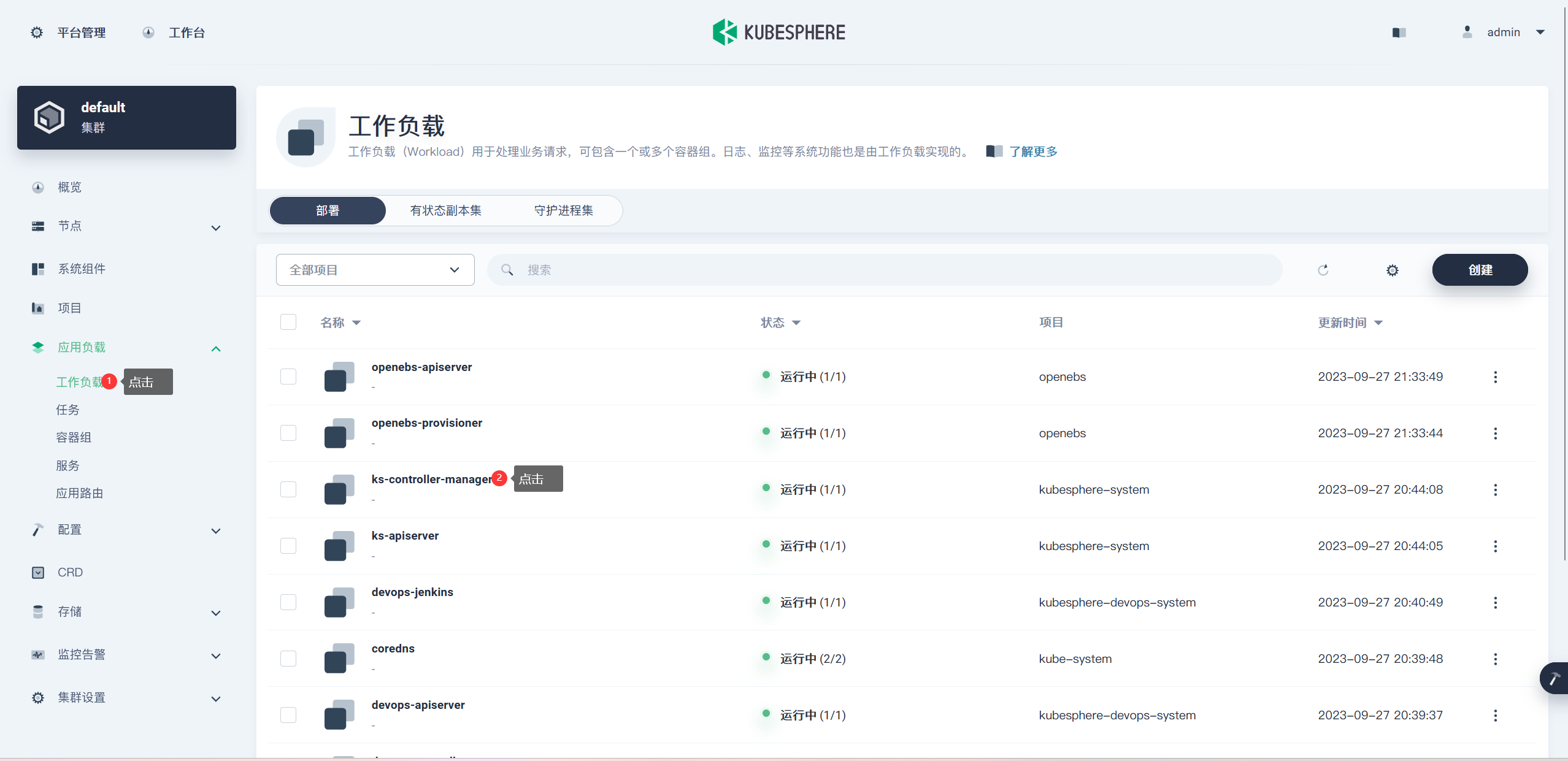Expand the 节点 nodes menu
This screenshot has width=1568, height=761.
[x=216, y=228]
